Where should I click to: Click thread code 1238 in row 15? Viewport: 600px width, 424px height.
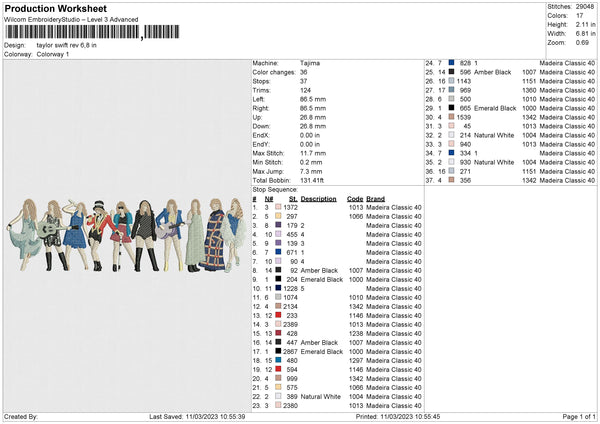click(356, 334)
